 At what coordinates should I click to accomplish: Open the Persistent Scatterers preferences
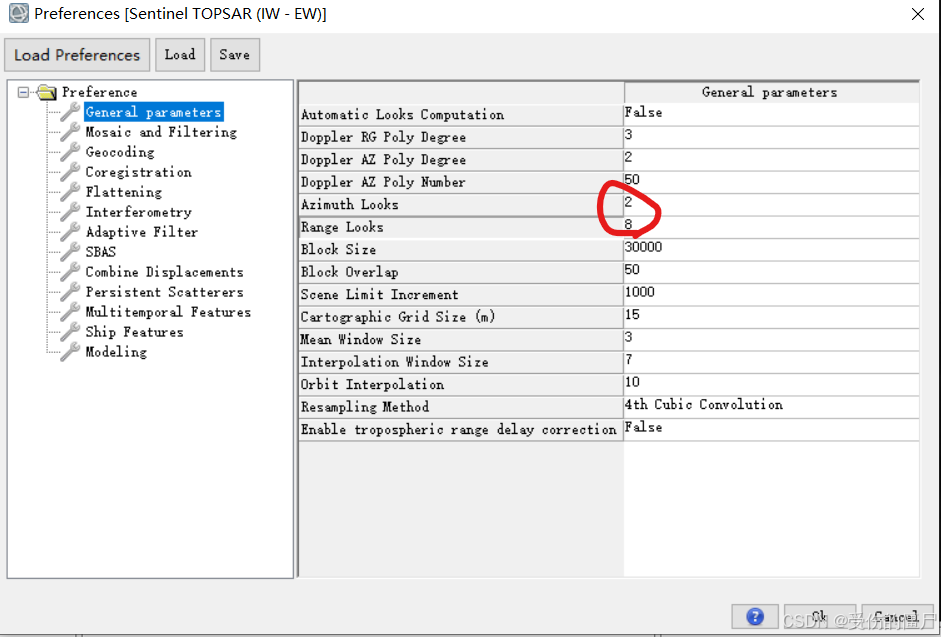click(x=164, y=292)
